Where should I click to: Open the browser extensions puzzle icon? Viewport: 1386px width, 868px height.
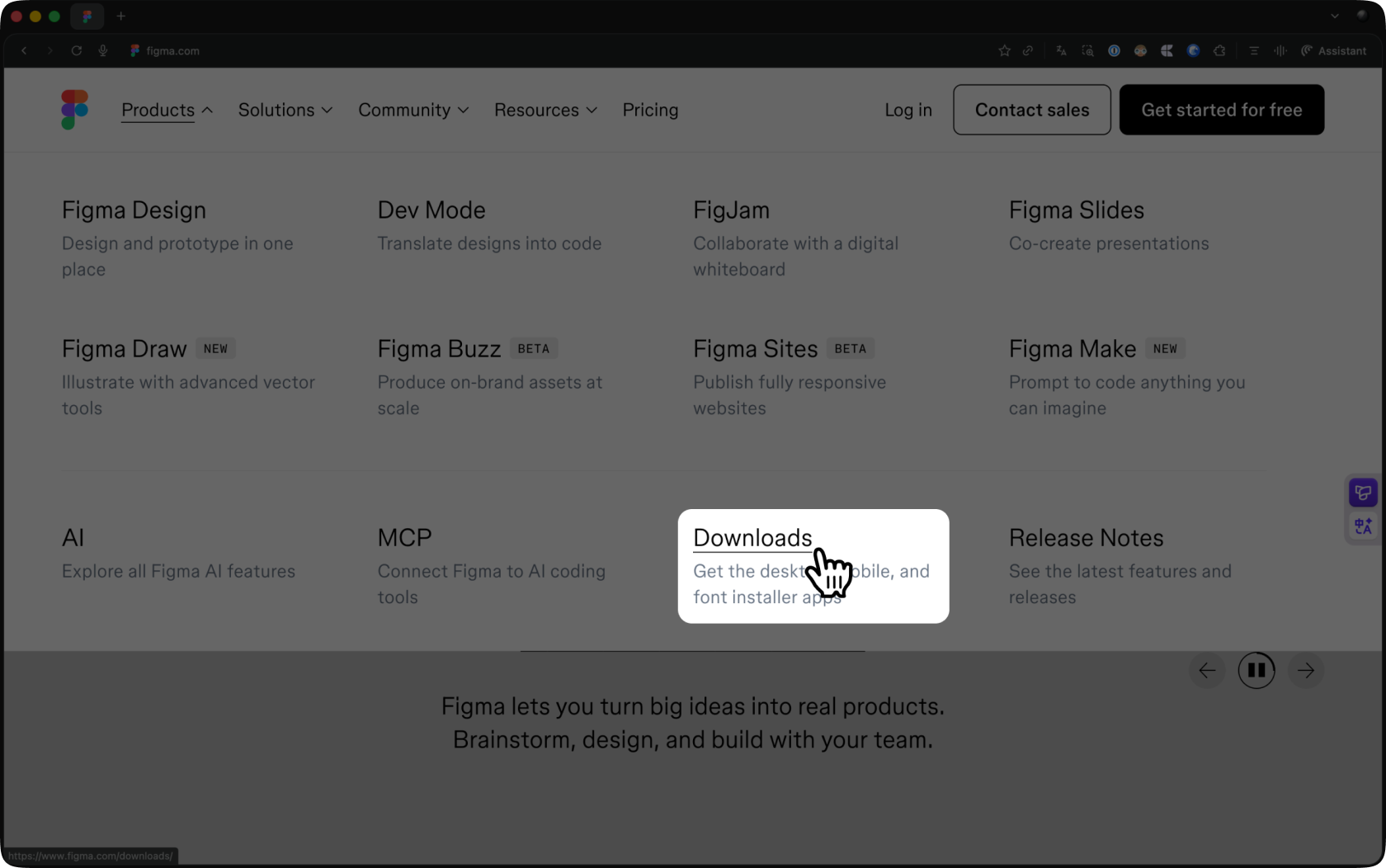1219,51
